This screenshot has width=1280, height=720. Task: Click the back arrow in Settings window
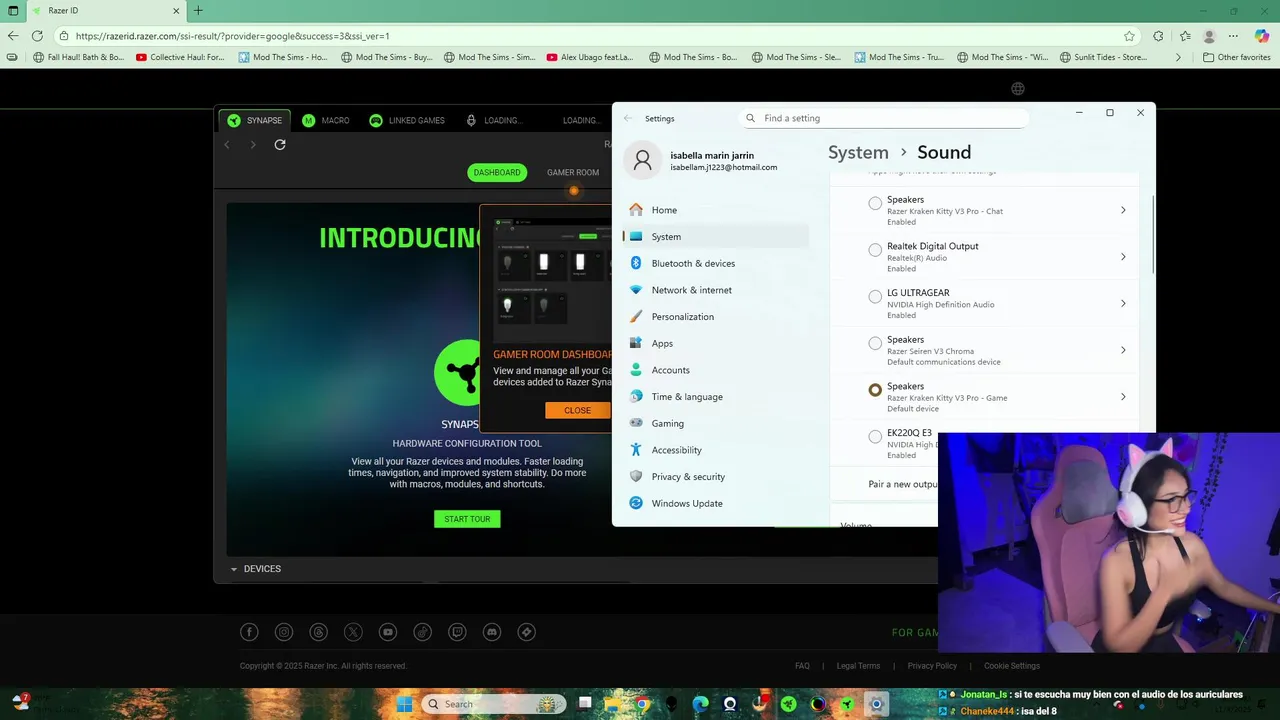(x=628, y=118)
